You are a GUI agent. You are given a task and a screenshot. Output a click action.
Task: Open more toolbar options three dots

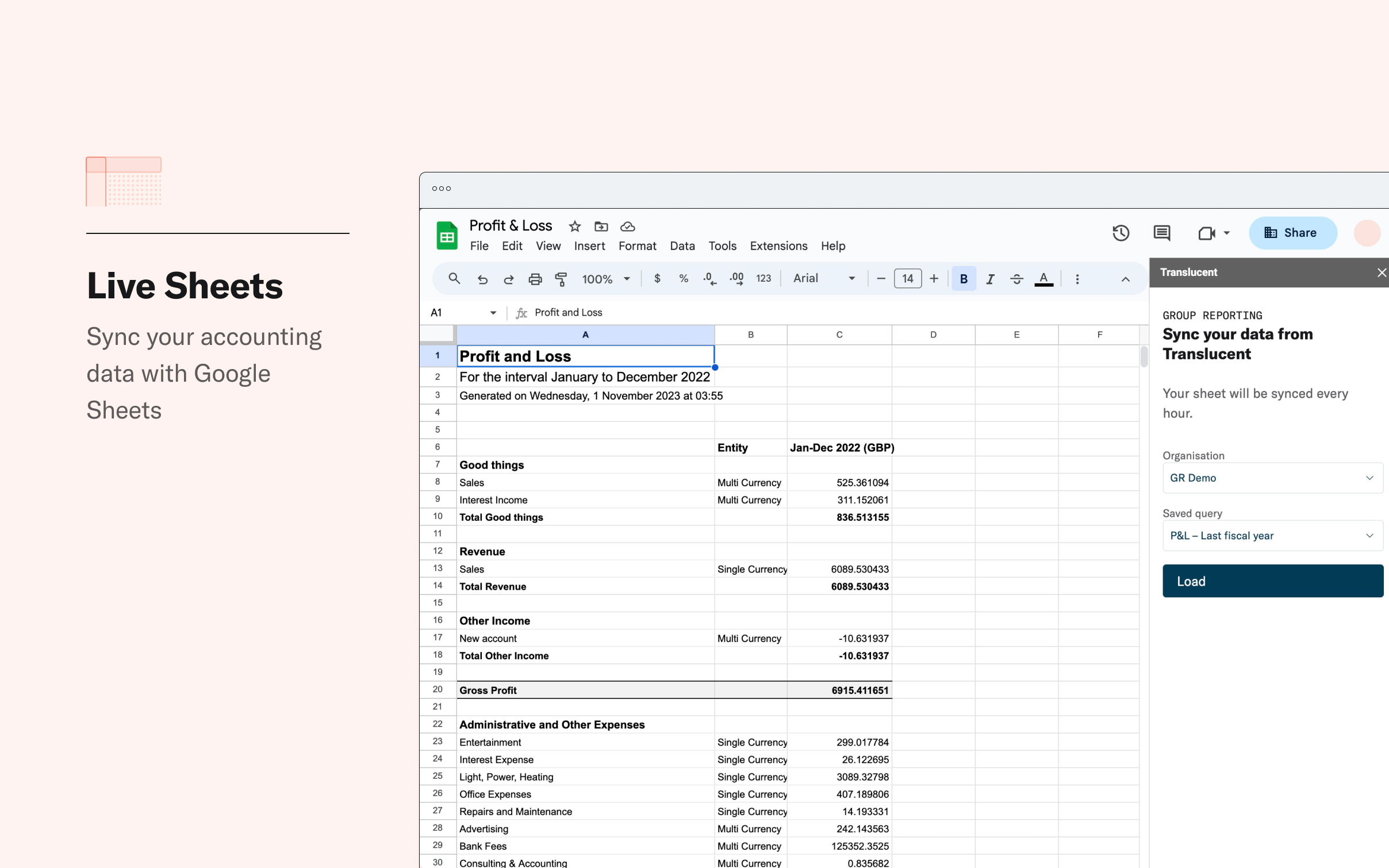[x=1077, y=279]
